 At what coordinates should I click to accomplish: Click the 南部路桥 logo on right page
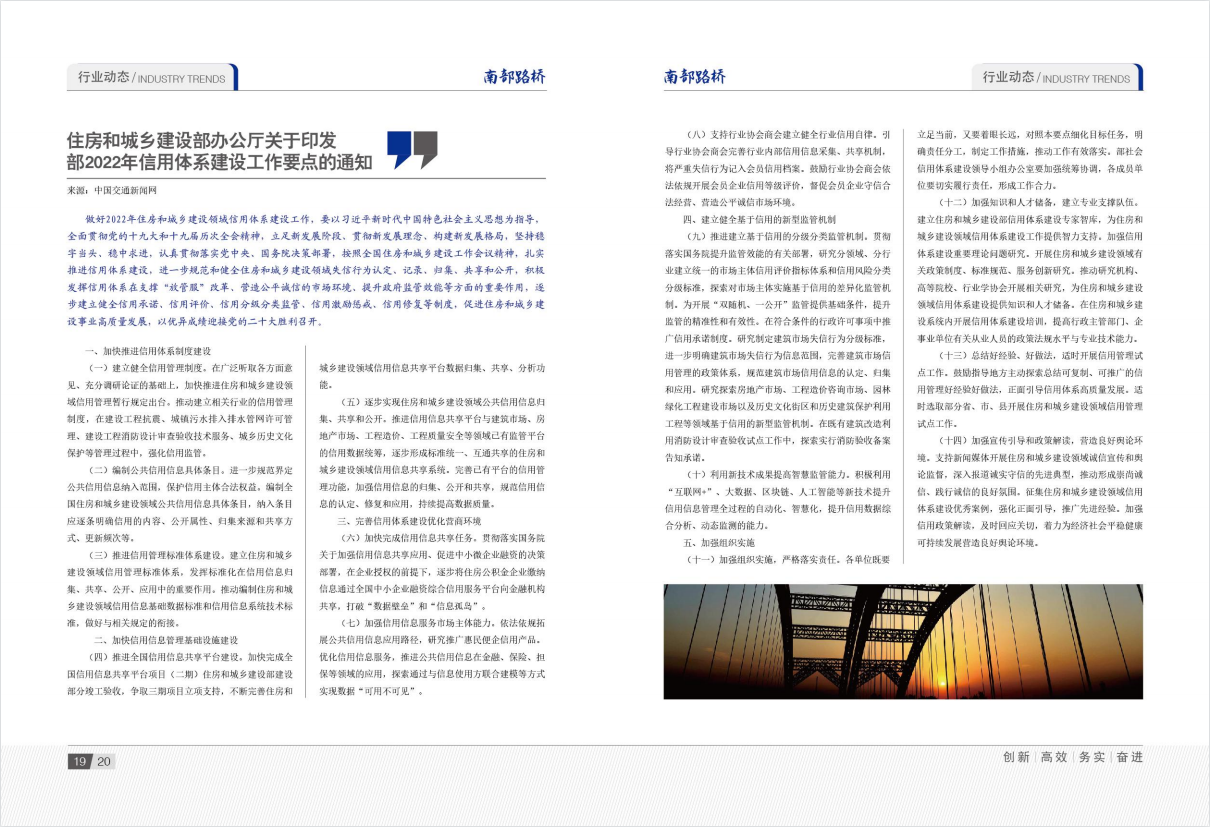[x=694, y=77]
